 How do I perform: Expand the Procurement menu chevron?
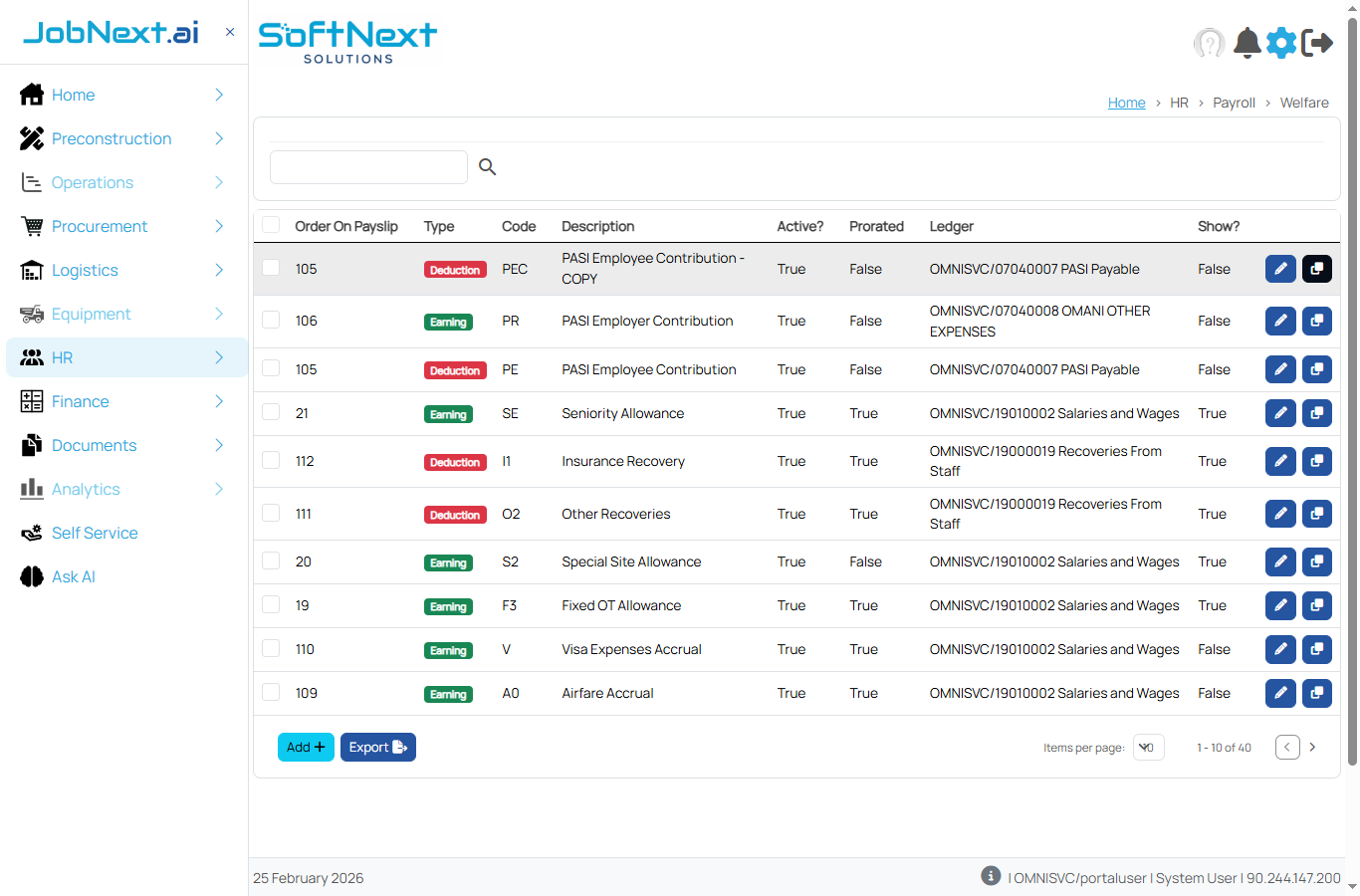pyautogui.click(x=219, y=226)
